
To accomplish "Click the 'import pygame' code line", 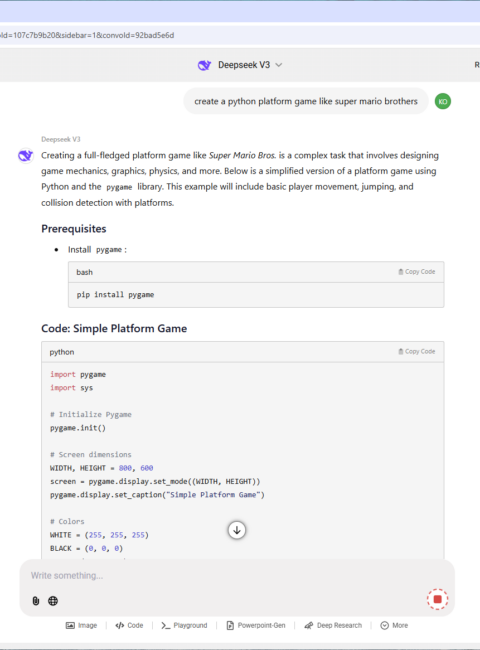I will [x=78, y=374].
